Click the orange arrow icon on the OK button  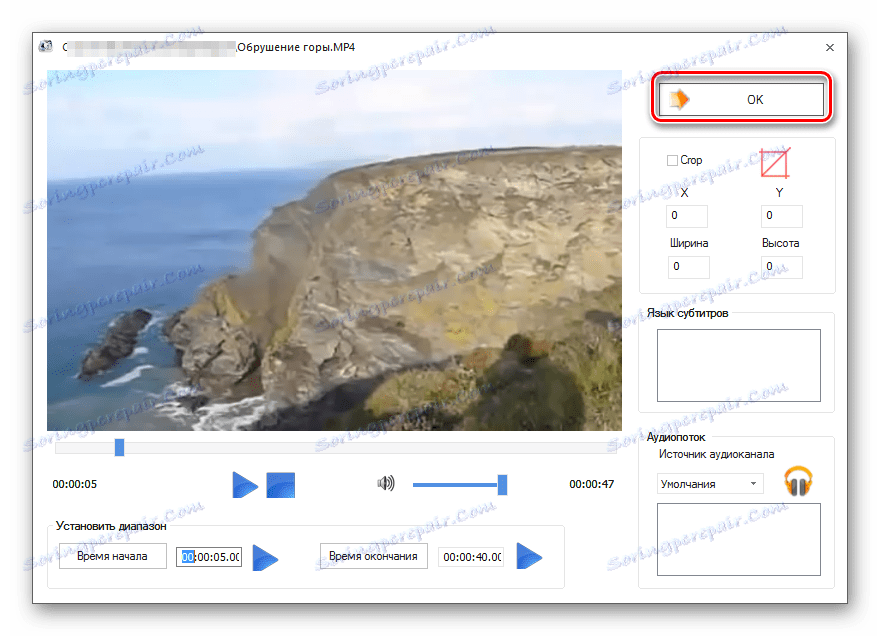click(680, 99)
